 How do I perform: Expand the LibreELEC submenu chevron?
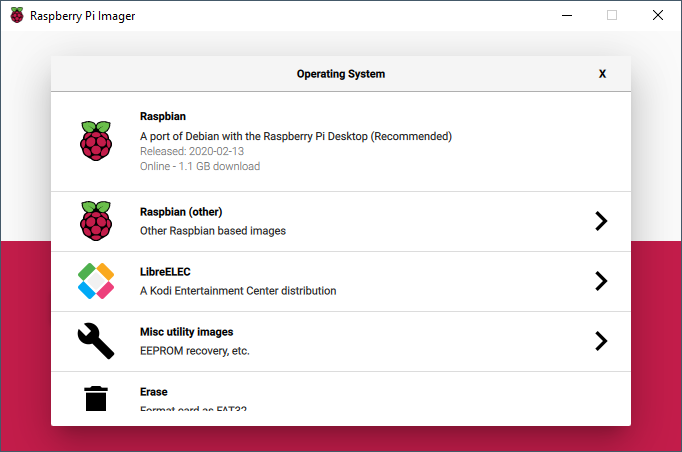pyautogui.click(x=601, y=281)
